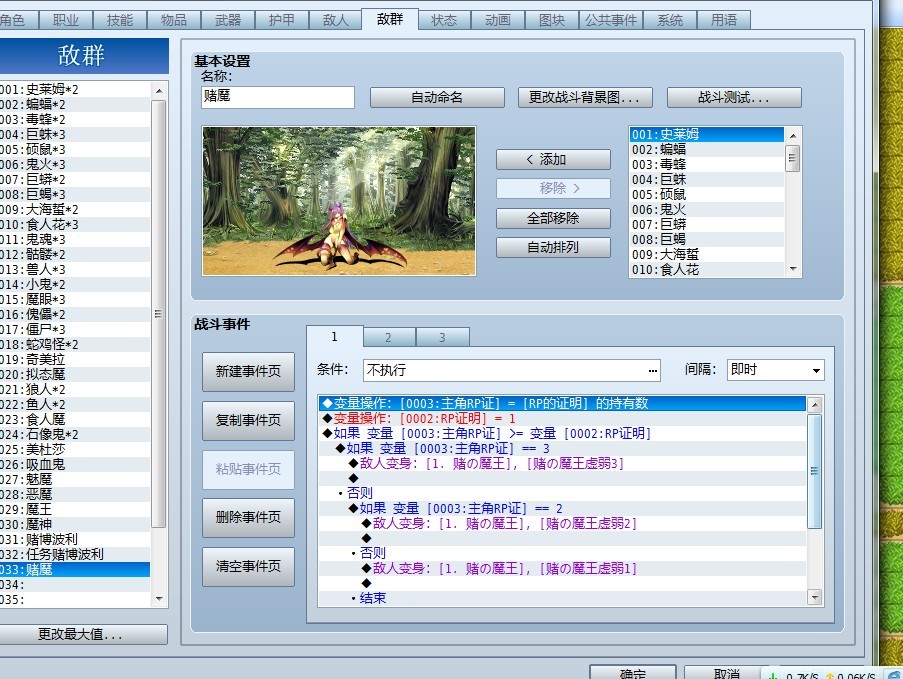
Task: Select the line 如果 变量 [0003:主角RP证] == 3
Action: coord(563,448)
